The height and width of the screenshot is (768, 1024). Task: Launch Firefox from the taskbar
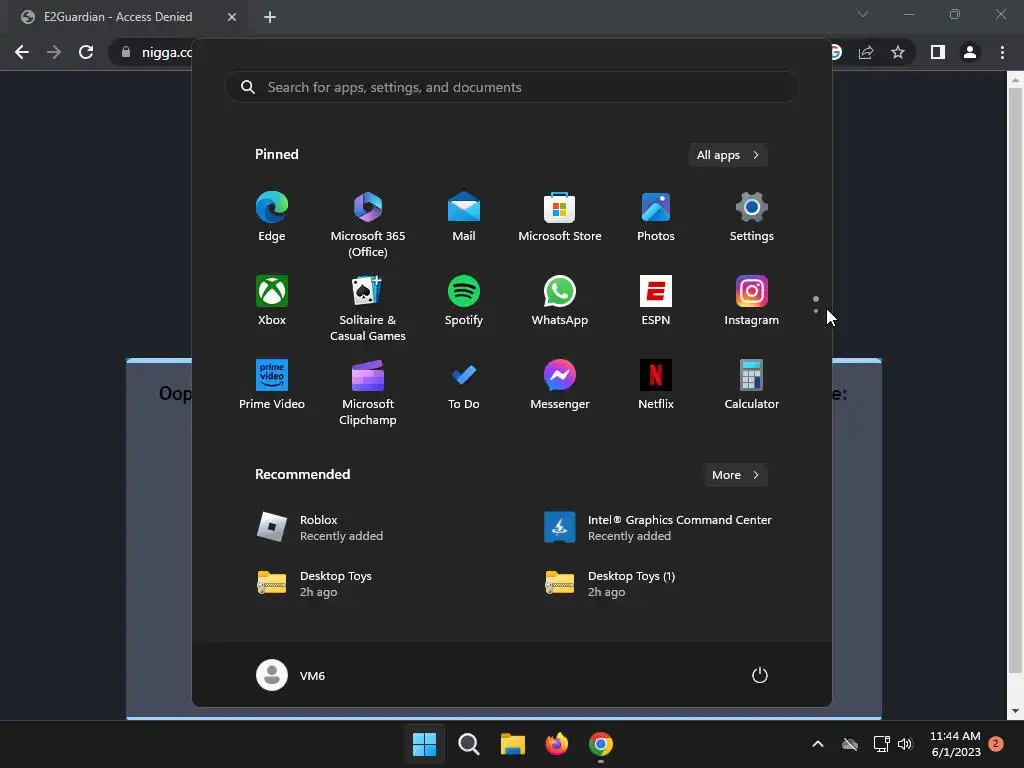point(556,744)
